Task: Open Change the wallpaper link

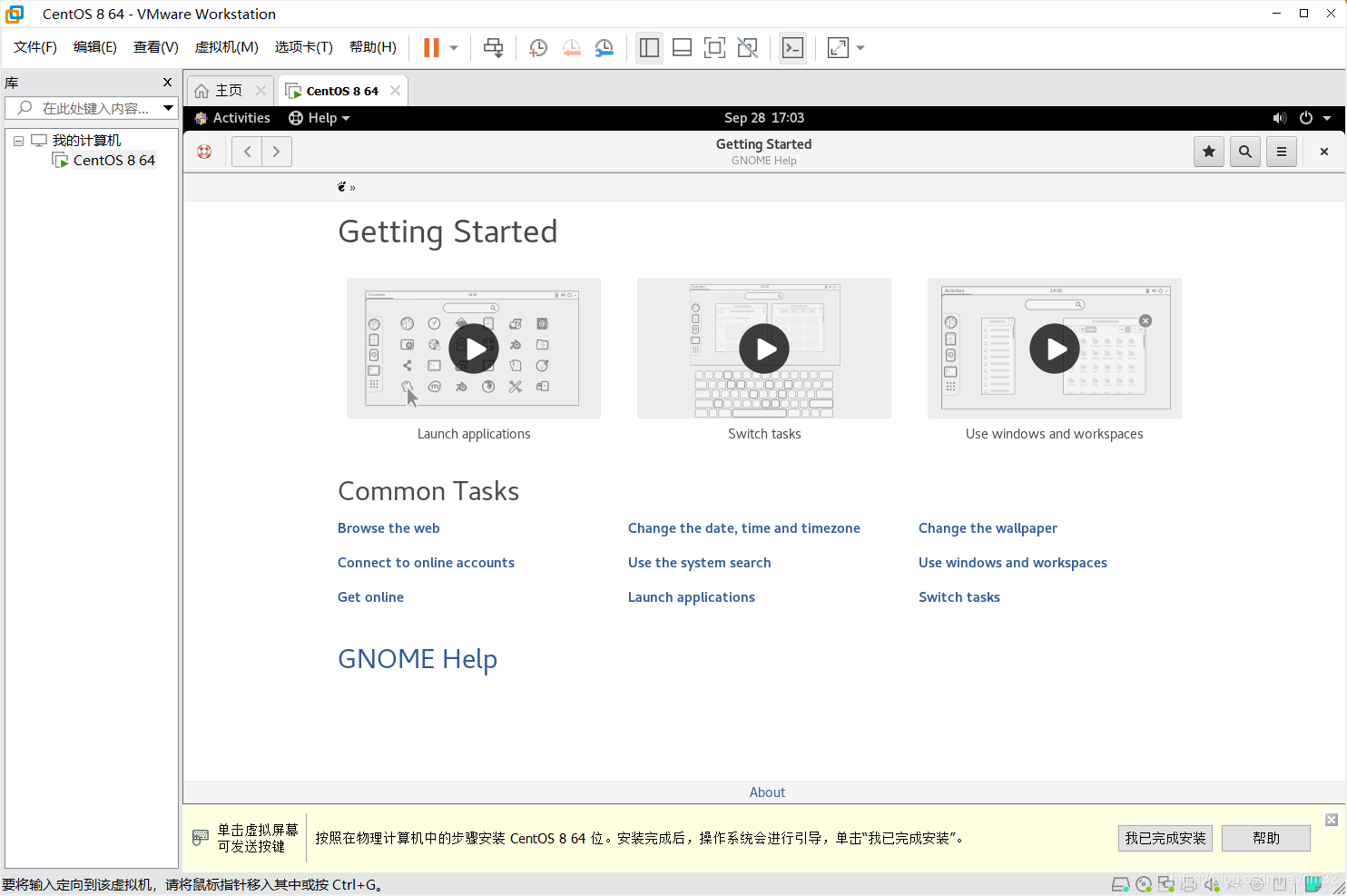Action: point(988,528)
